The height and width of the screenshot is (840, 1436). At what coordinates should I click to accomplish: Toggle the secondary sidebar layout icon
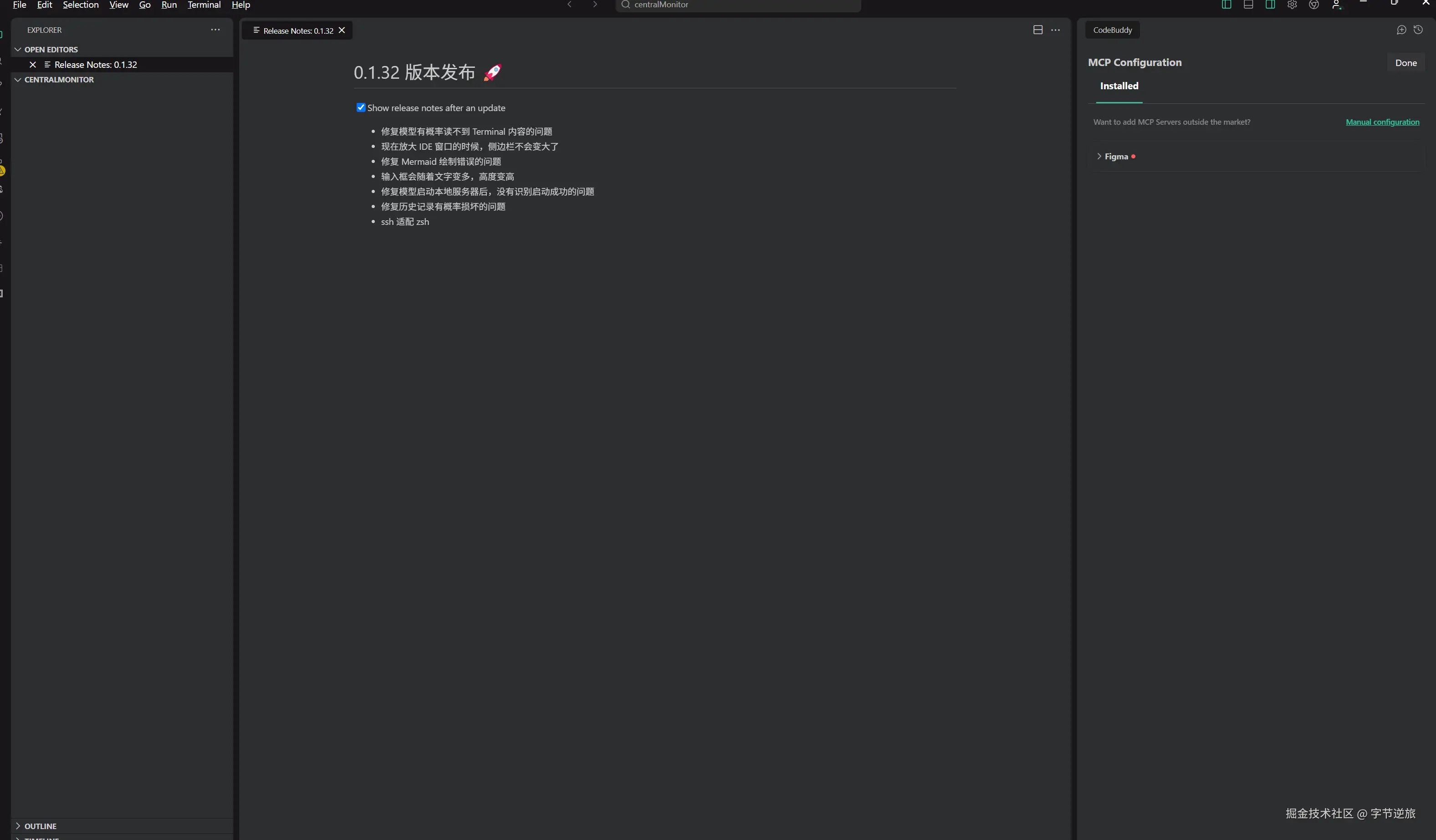[1270, 5]
